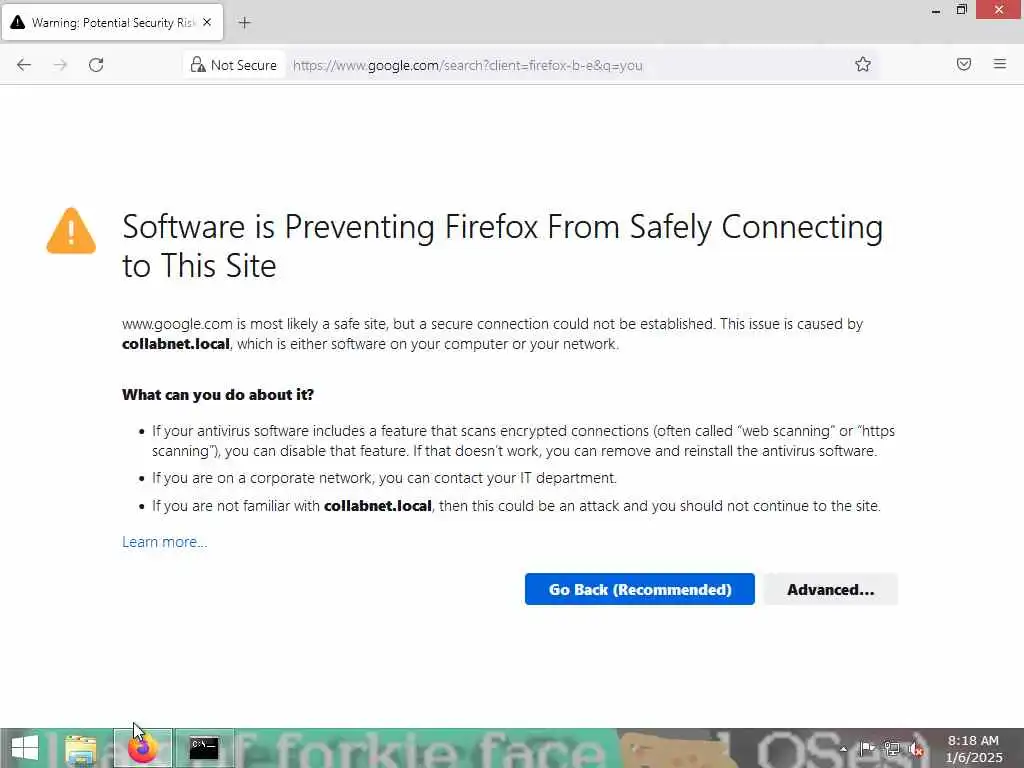The image size is (1024, 768).
Task: Click the Firefox taskbar icon
Action: coord(143,748)
